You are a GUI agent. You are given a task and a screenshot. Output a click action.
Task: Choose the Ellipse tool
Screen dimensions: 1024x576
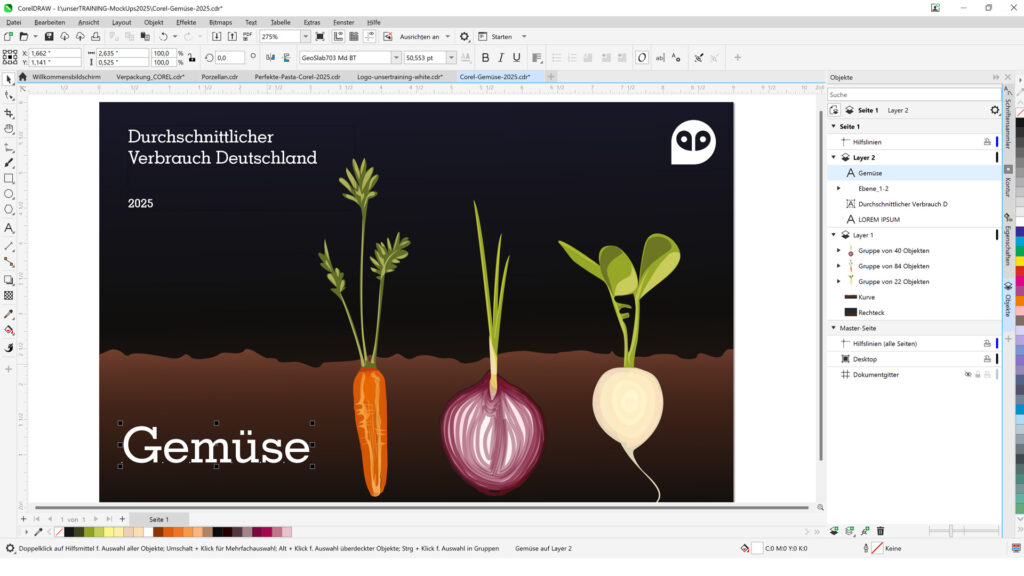(x=8, y=194)
